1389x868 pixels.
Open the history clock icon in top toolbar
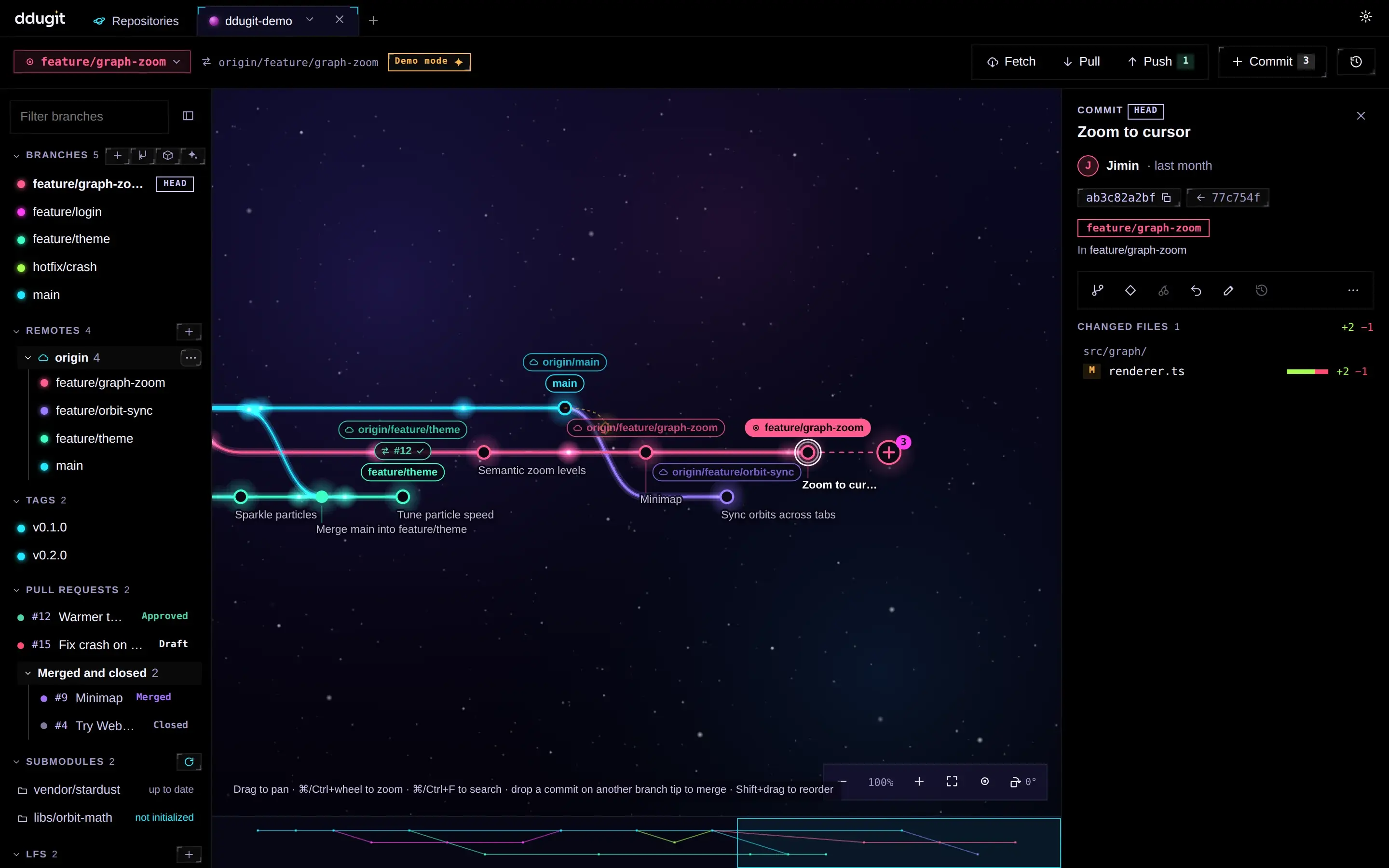pyautogui.click(x=1356, y=61)
